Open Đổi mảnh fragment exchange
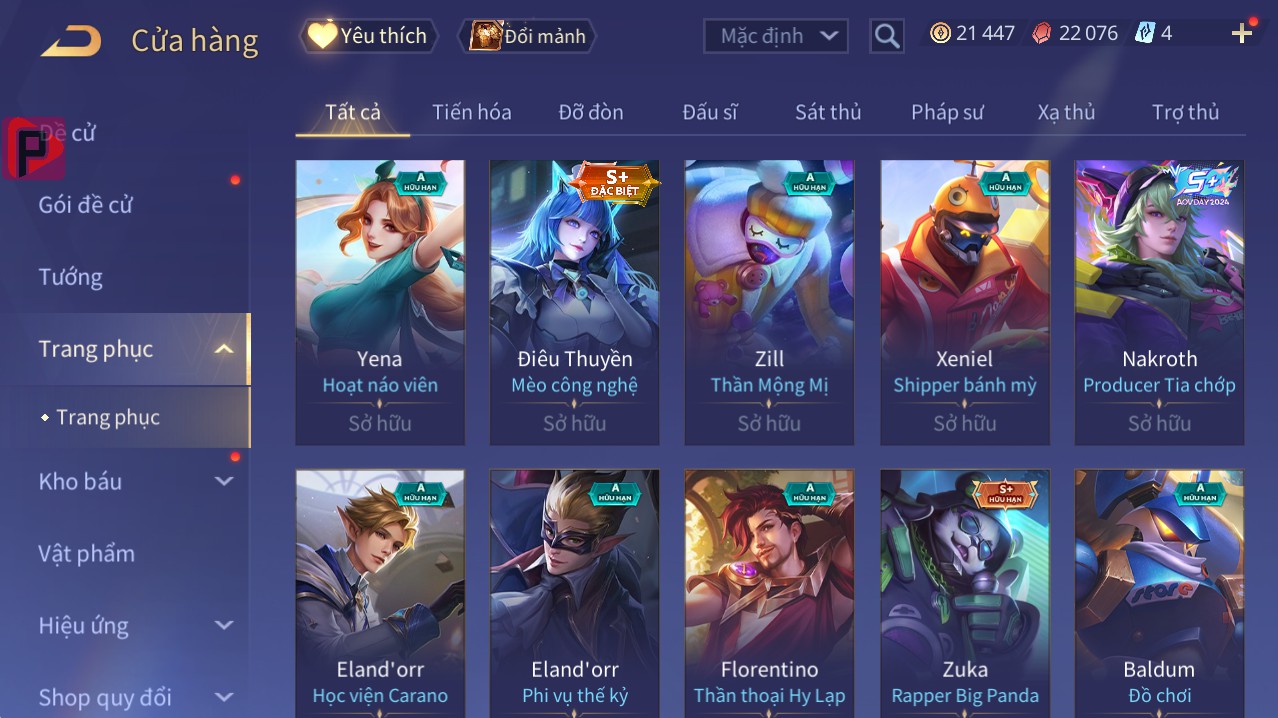This screenshot has height=718, width=1278. (x=527, y=37)
